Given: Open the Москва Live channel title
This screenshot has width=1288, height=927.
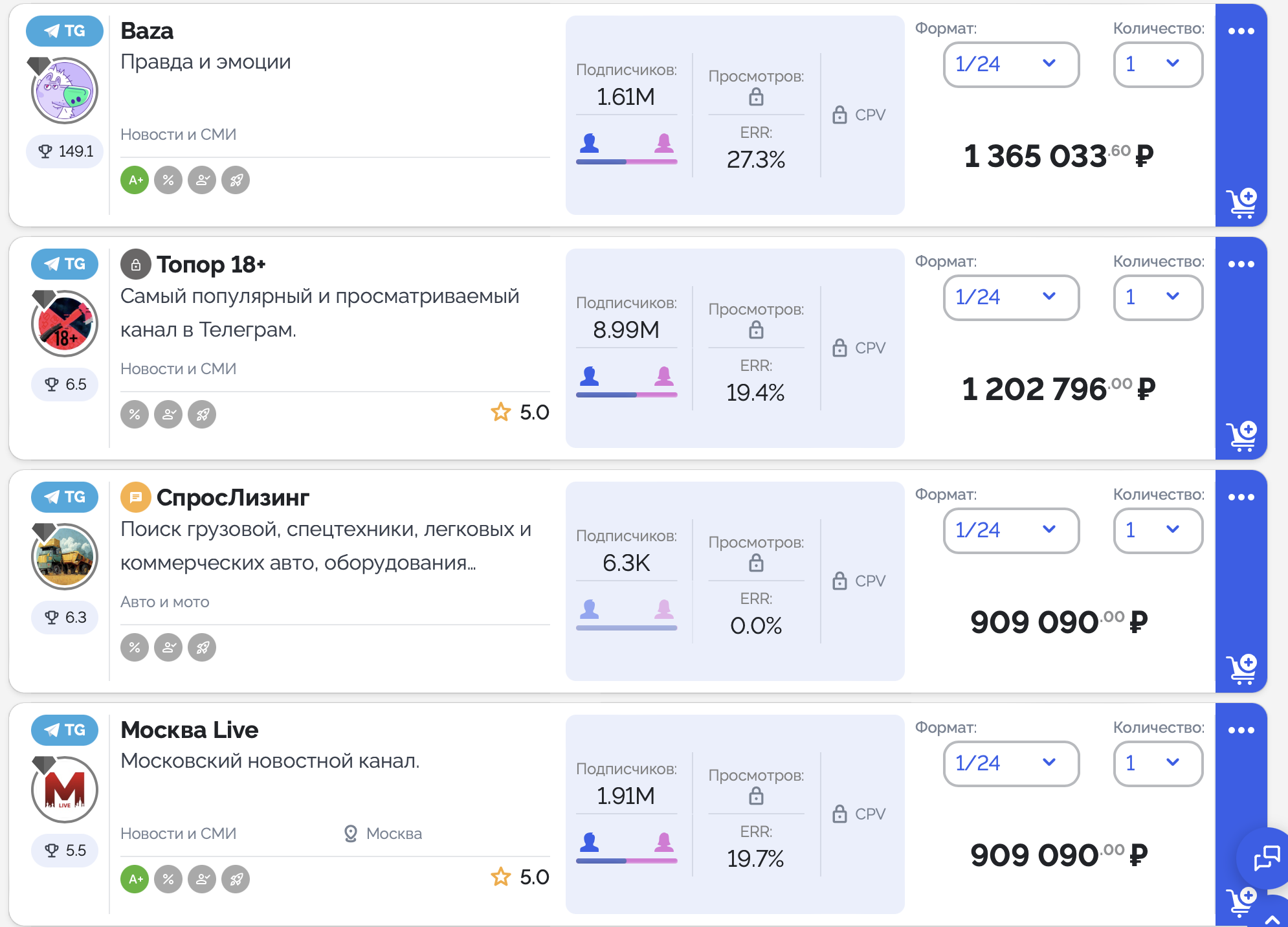Looking at the screenshot, I should click(190, 730).
